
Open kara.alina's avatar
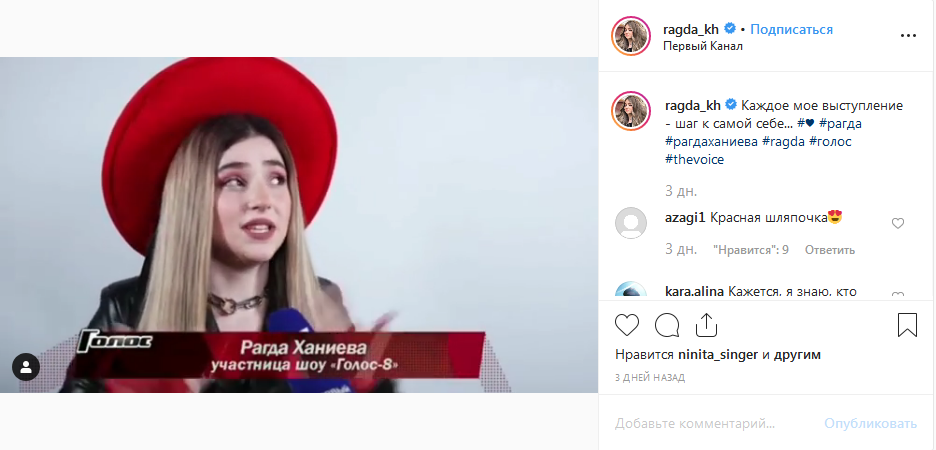click(631, 290)
